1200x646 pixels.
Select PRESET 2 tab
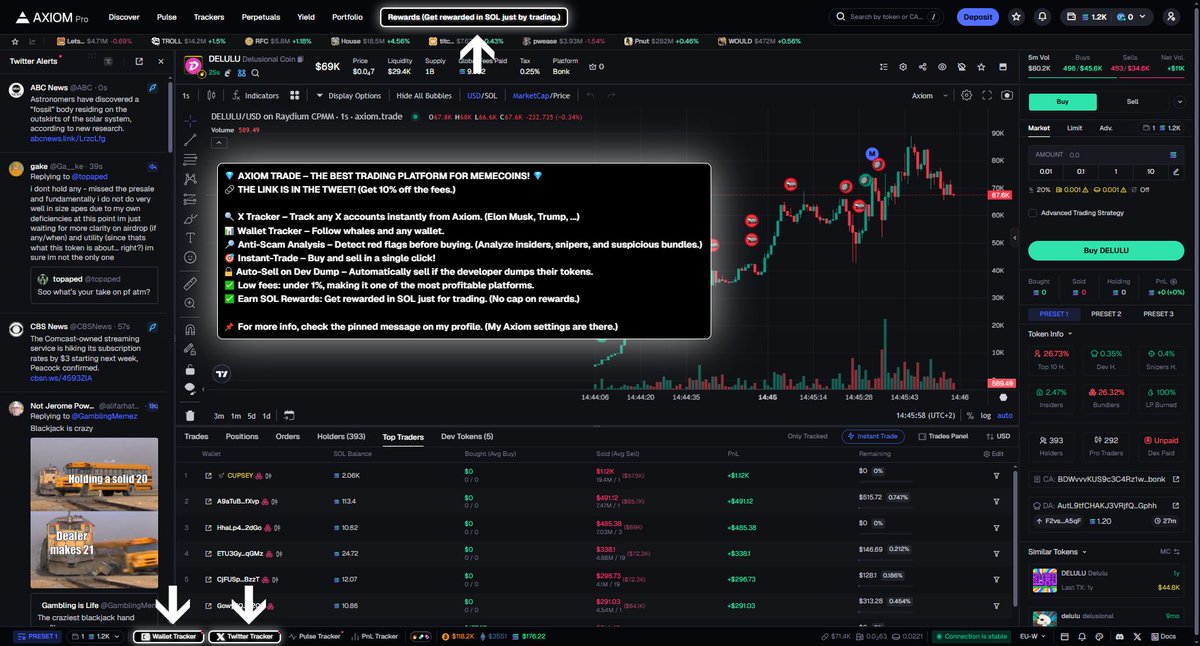1105,314
